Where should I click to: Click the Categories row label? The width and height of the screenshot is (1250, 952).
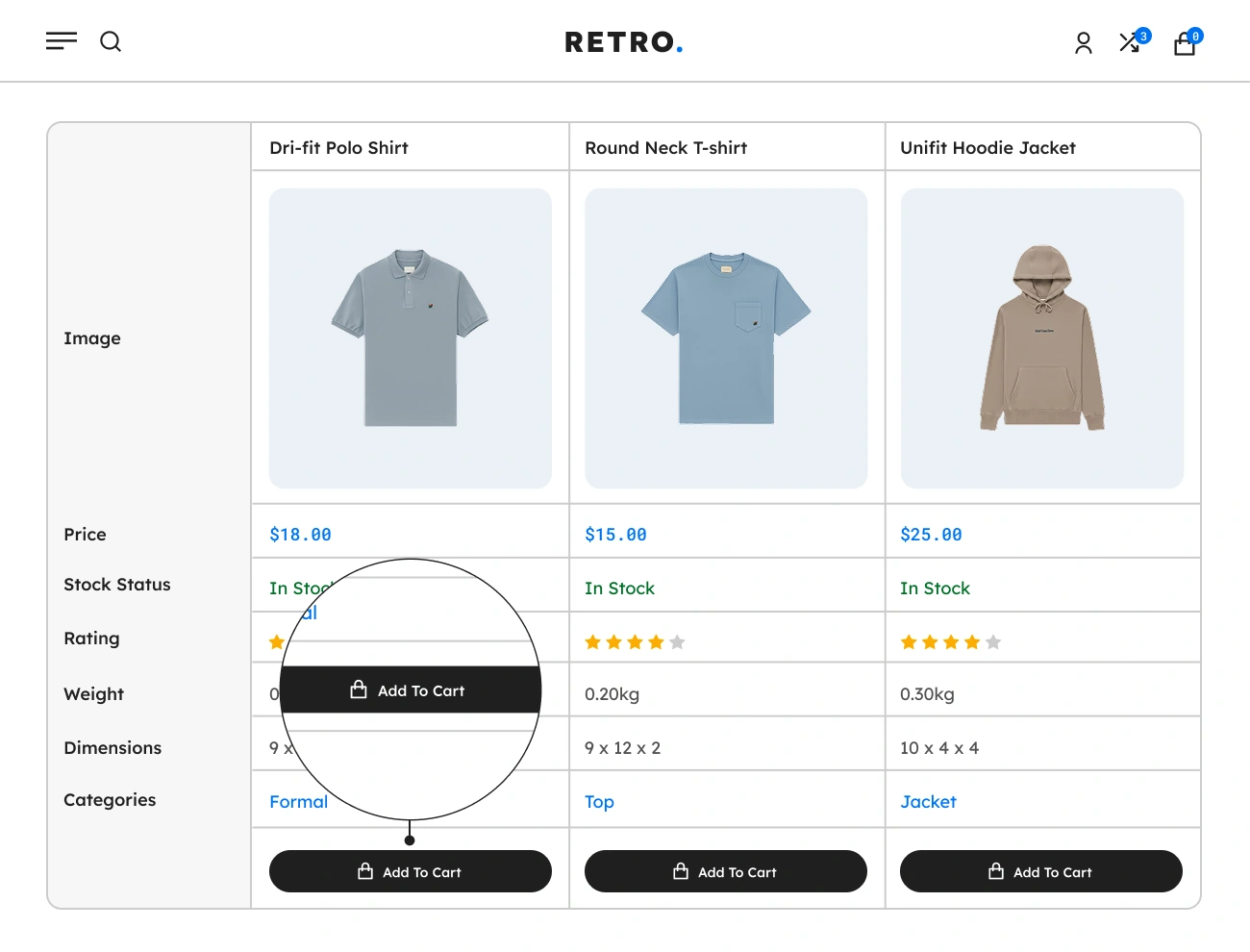click(110, 800)
